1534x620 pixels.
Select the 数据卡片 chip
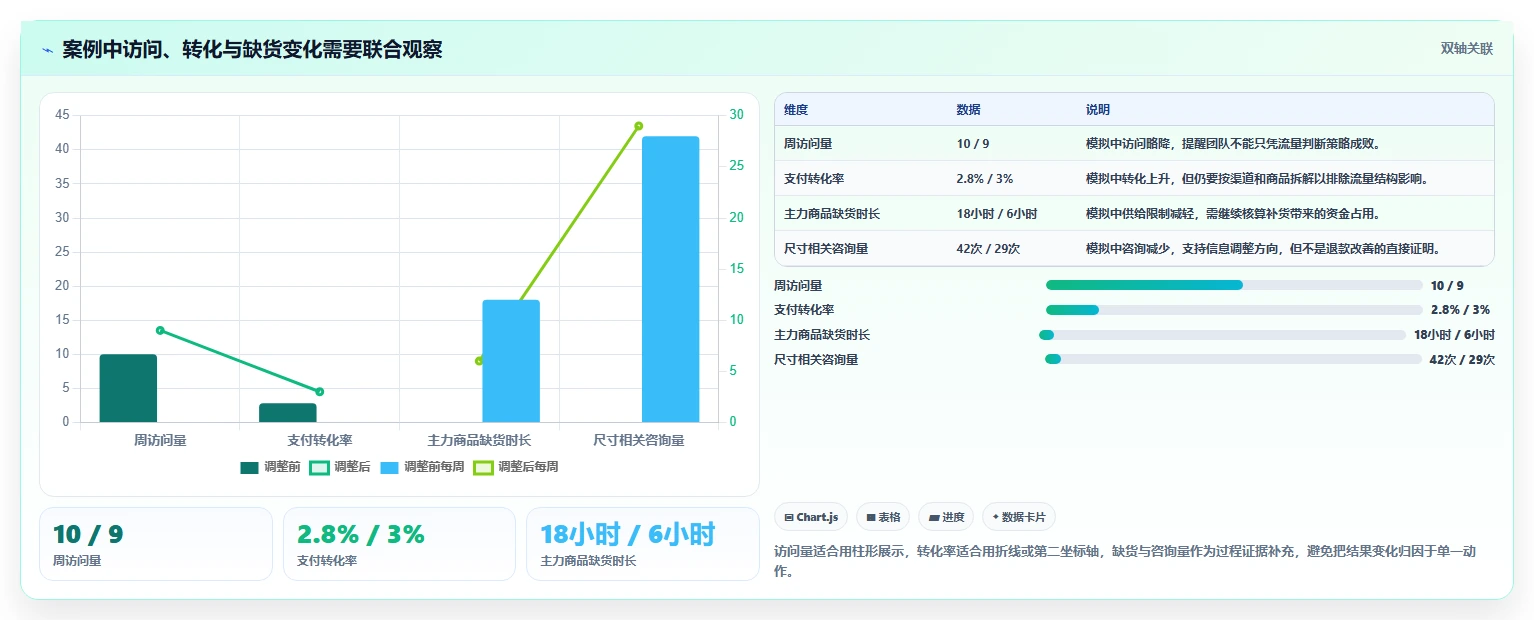click(x=1019, y=517)
